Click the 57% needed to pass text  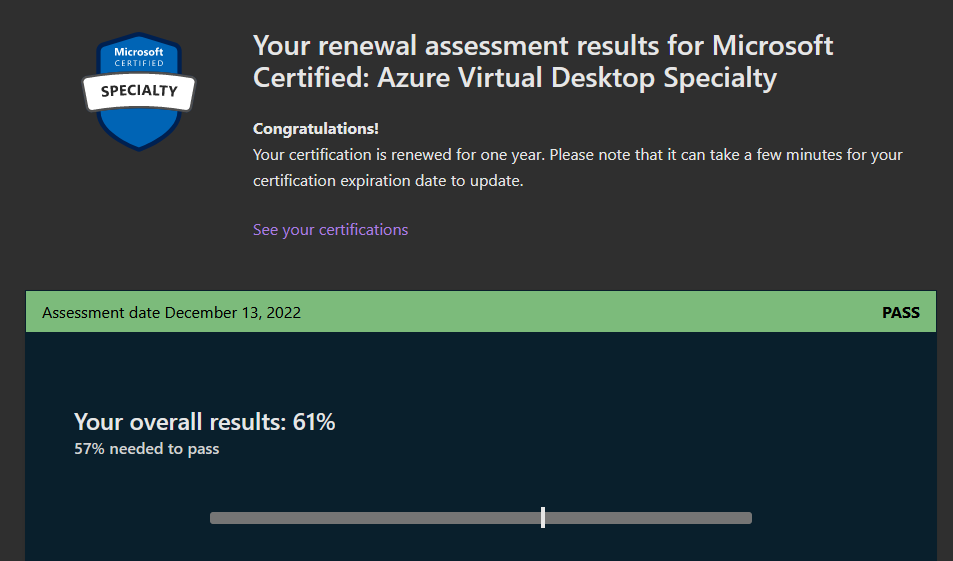(x=146, y=449)
